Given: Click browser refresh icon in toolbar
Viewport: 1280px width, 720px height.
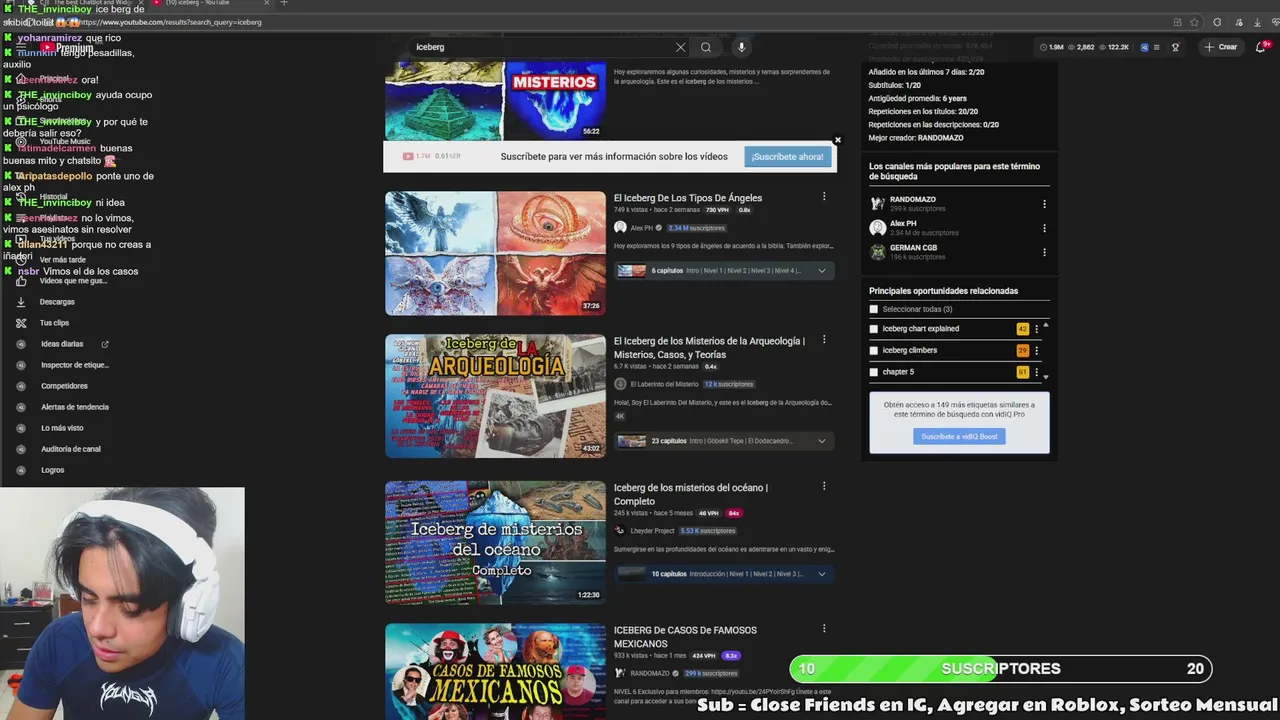Looking at the screenshot, I should click(x=1217, y=22).
